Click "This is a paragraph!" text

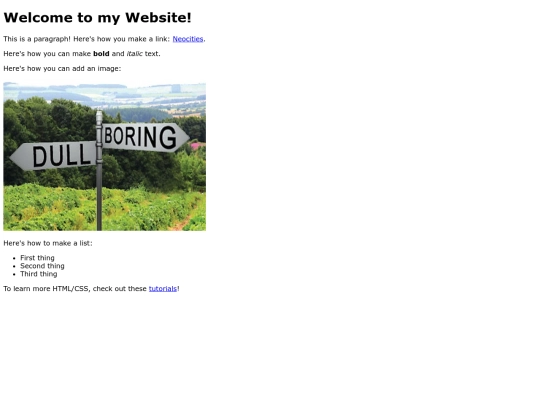pyautogui.click(x=37, y=39)
